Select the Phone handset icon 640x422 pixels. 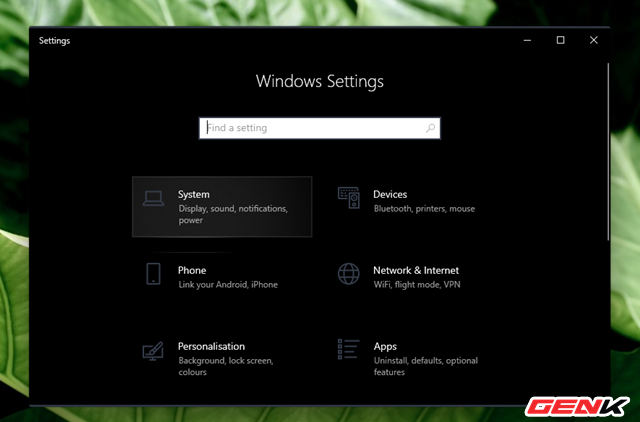click(153, 275)
